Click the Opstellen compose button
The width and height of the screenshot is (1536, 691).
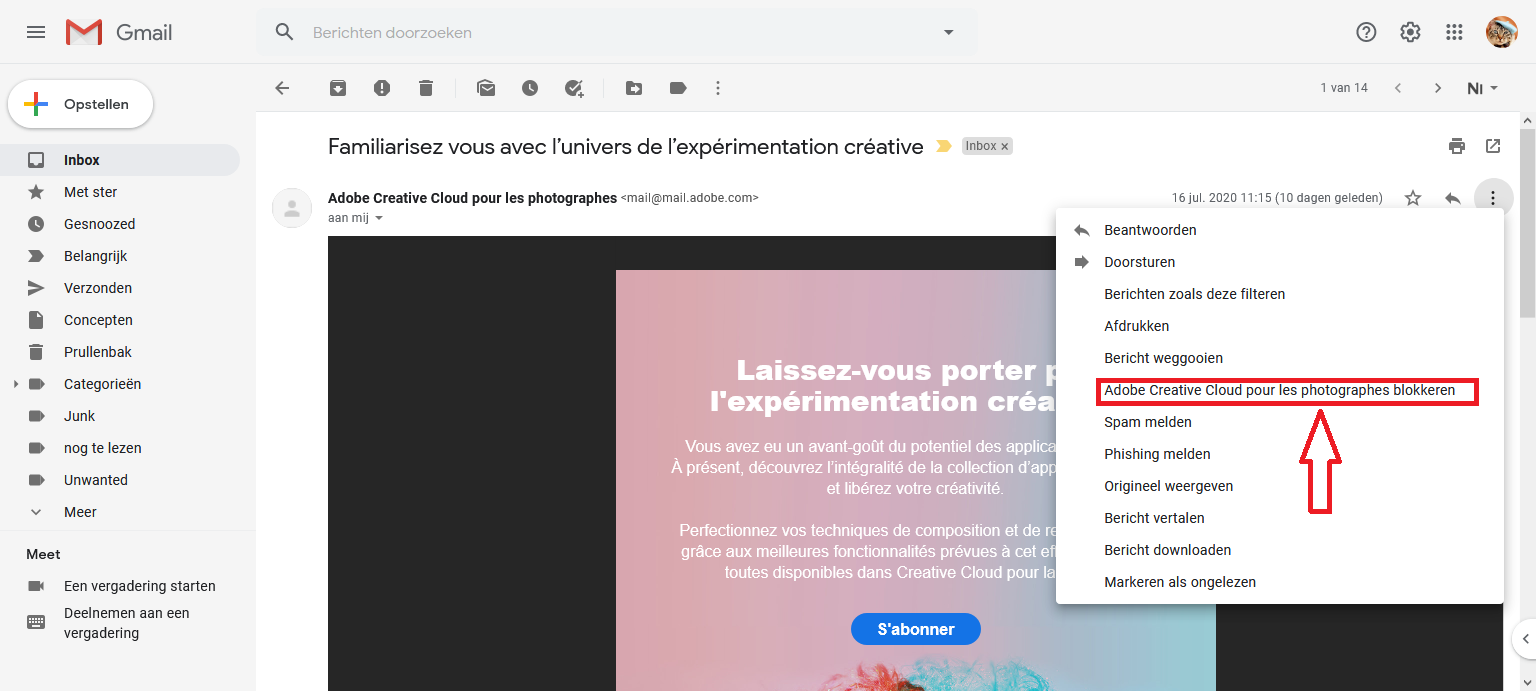coord(81,104)
